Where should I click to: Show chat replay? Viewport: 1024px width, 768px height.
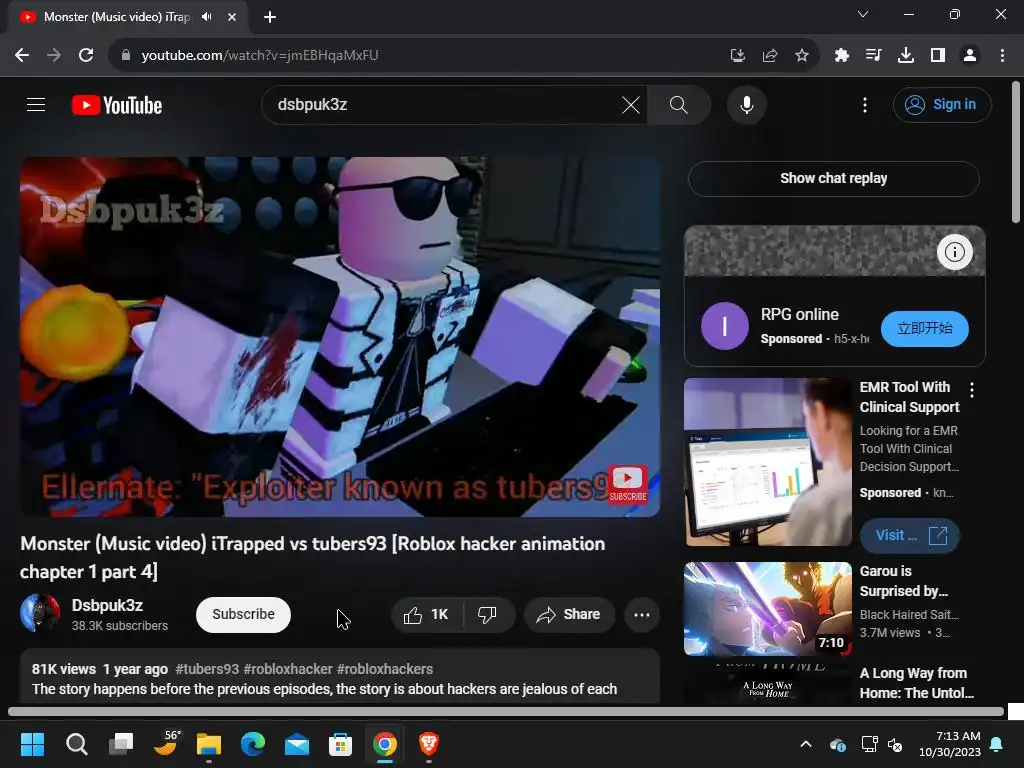pos(833,178)
